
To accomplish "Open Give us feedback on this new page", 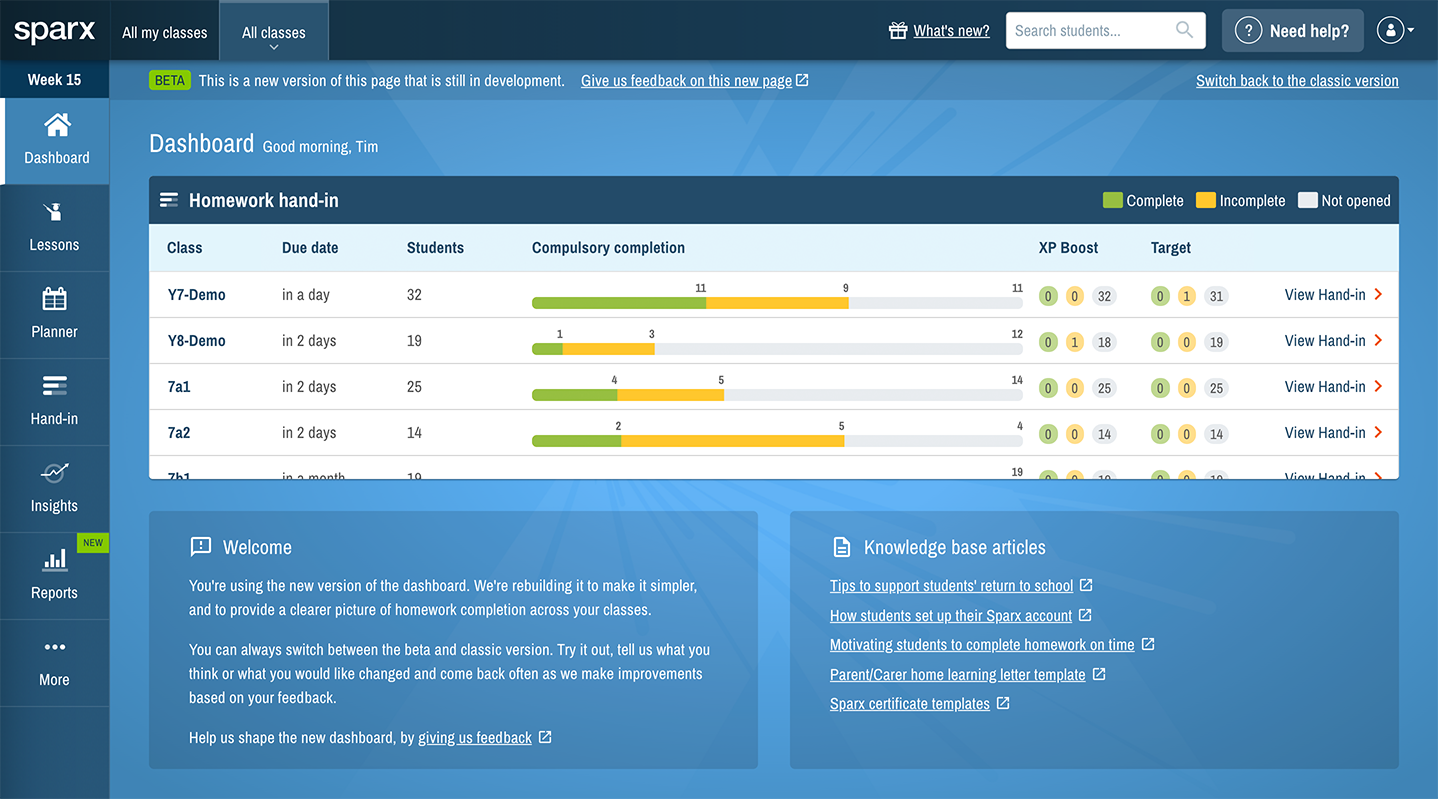I will [686, 81].
